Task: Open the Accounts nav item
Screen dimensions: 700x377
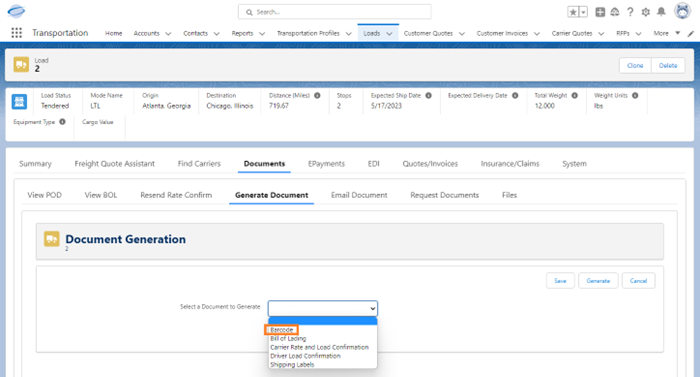Action: pyautogui.click(x=146, y=34)
